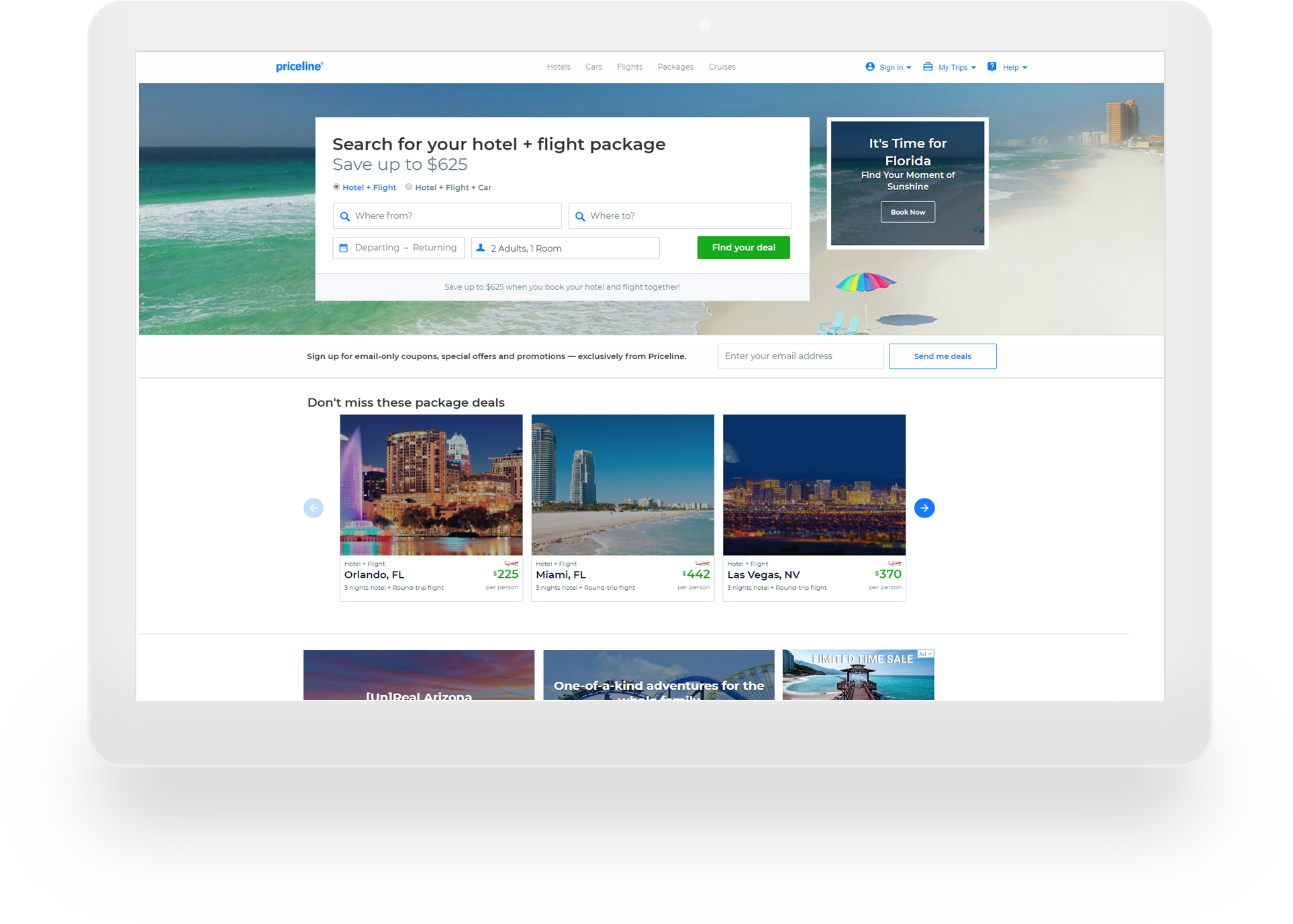This screenshot has width=1293, height=924.
Task: Click the Enter your email address field
Action: pos(800,356)
